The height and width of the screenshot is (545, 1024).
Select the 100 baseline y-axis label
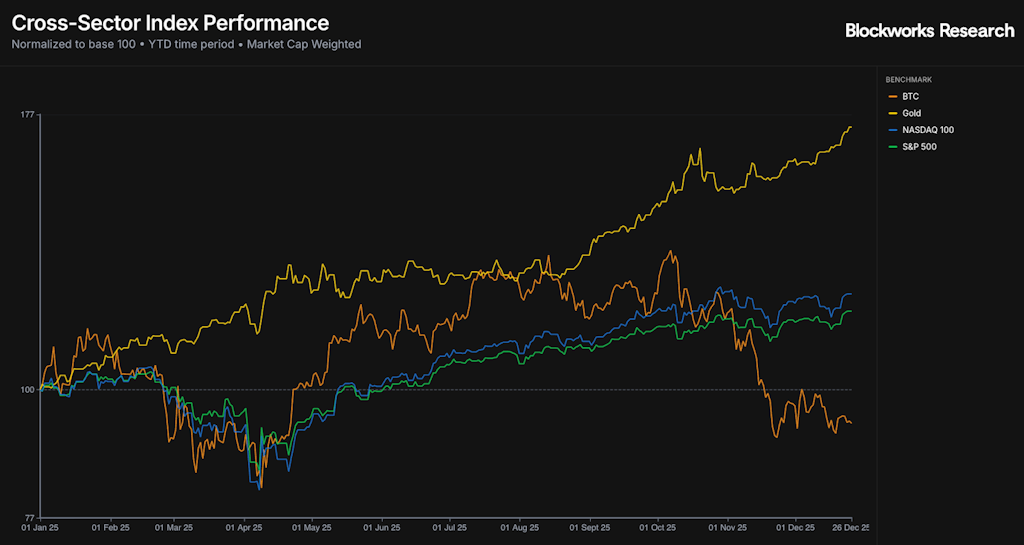(x=28, y=389)
